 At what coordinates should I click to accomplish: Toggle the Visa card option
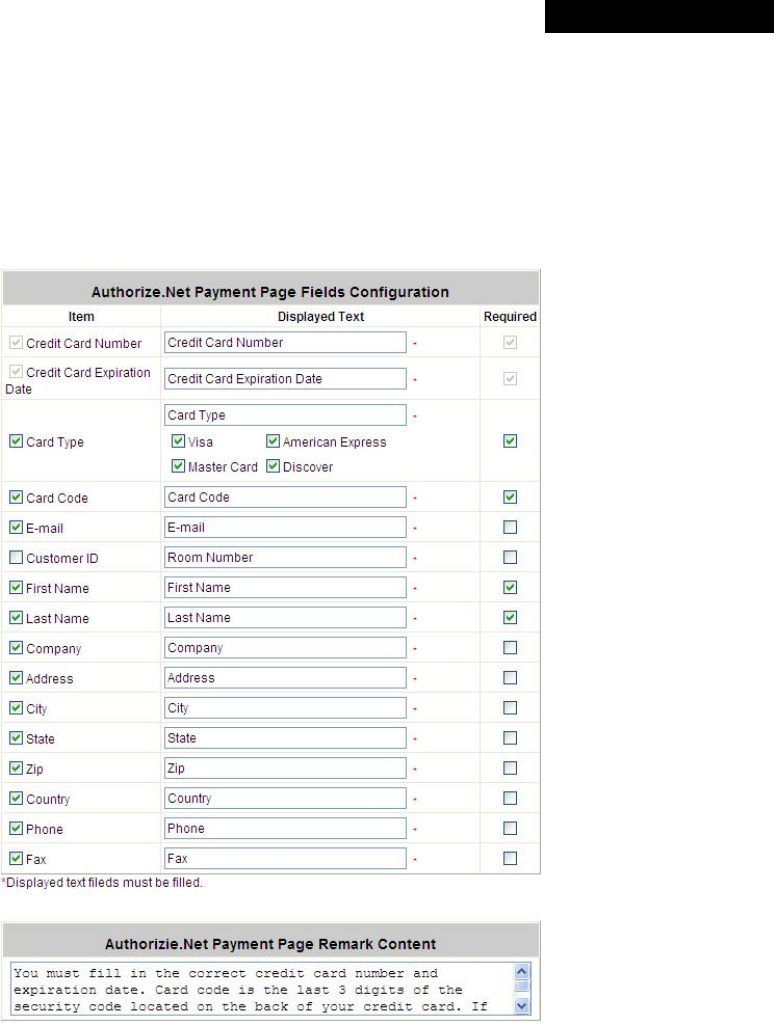point(178,441)
